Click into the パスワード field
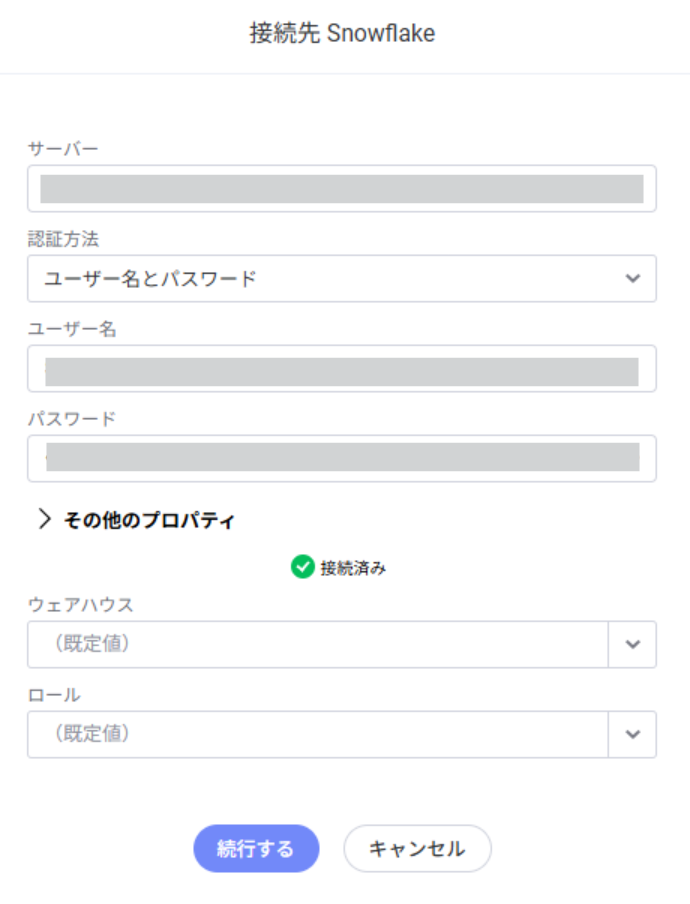Screen dimensions: 690x904 tap(342, 458)
